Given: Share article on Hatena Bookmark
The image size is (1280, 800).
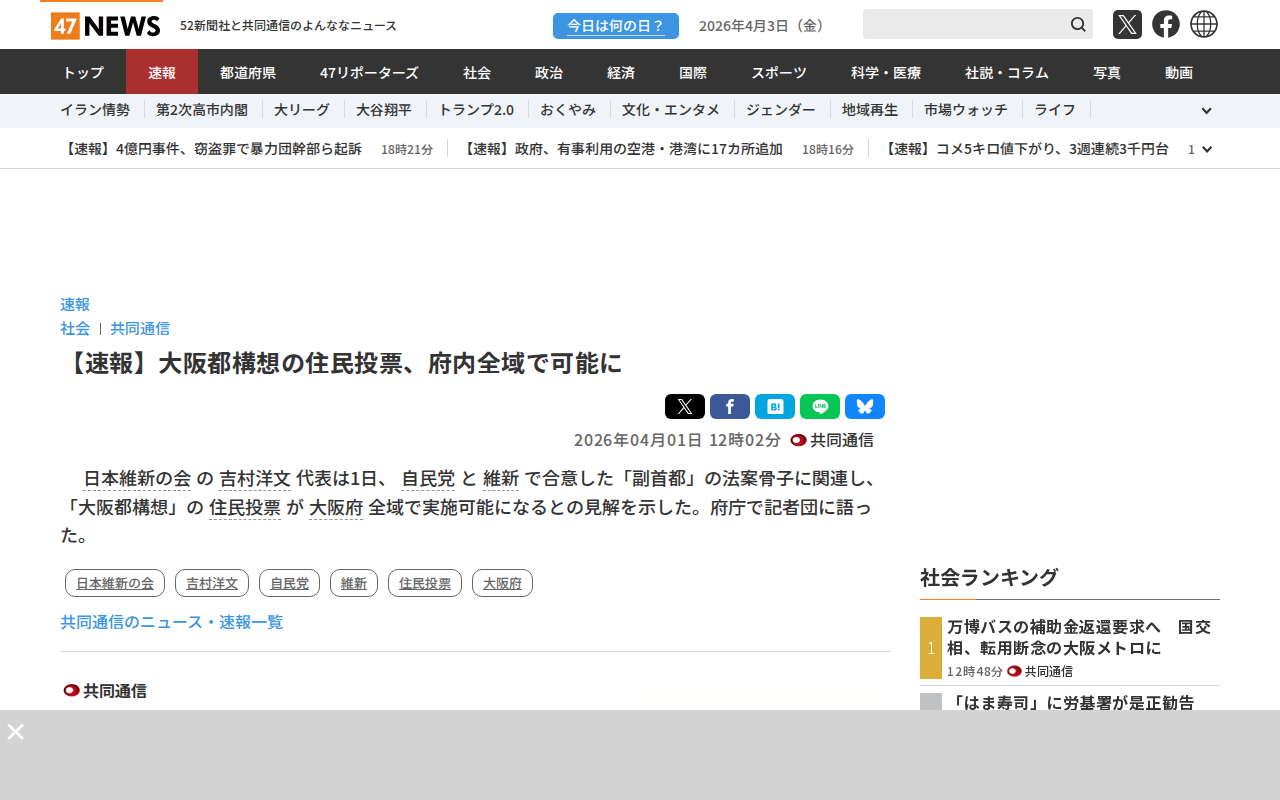Looking at the screenshot, I should [775, 406].
